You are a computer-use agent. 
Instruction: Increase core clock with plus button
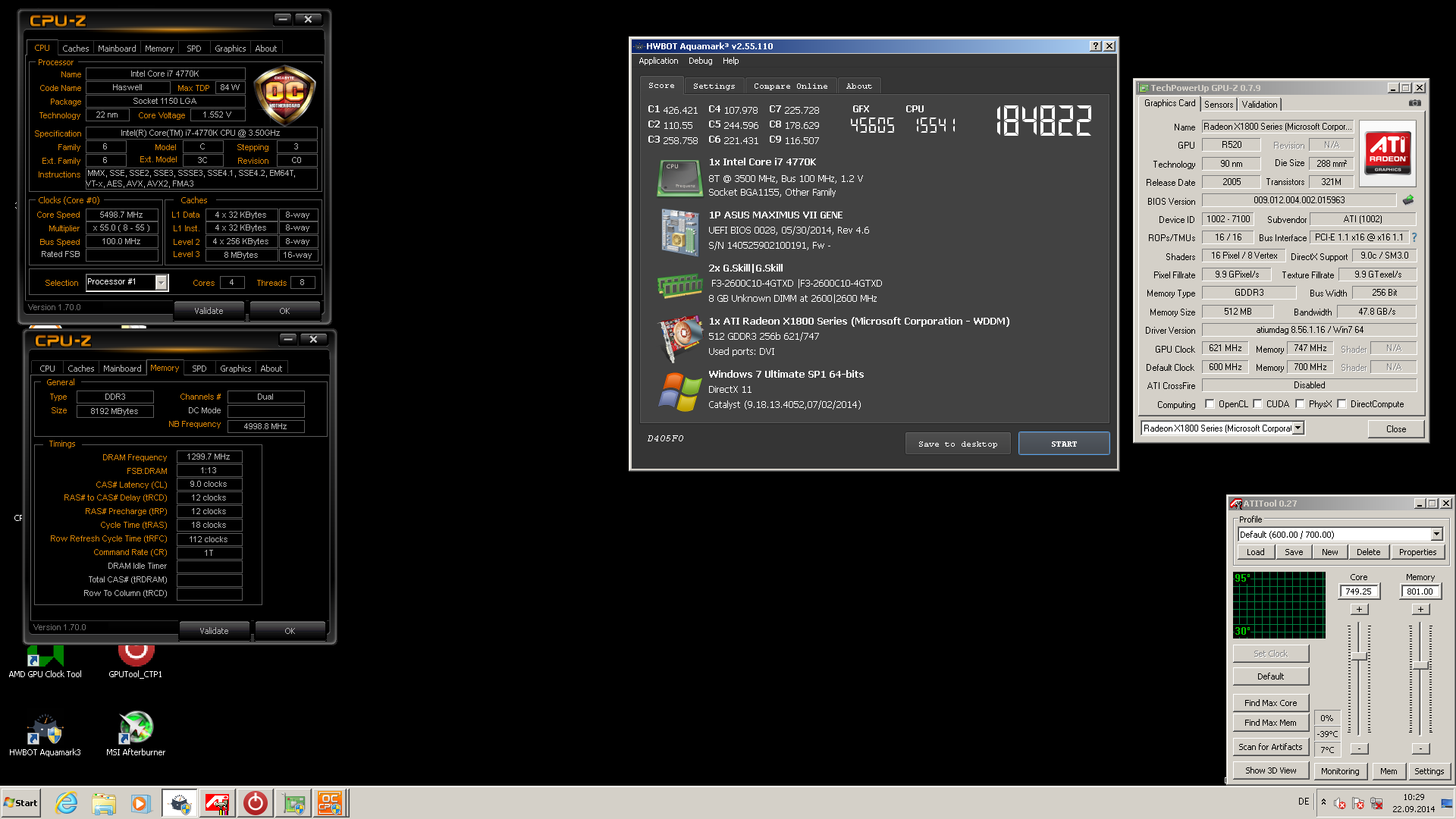[1359, 609]
